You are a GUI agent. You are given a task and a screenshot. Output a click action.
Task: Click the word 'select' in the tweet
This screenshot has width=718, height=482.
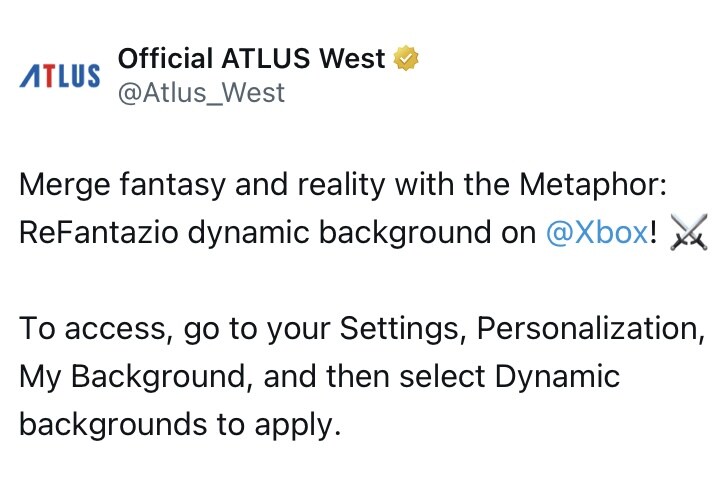tap(442, 377)
